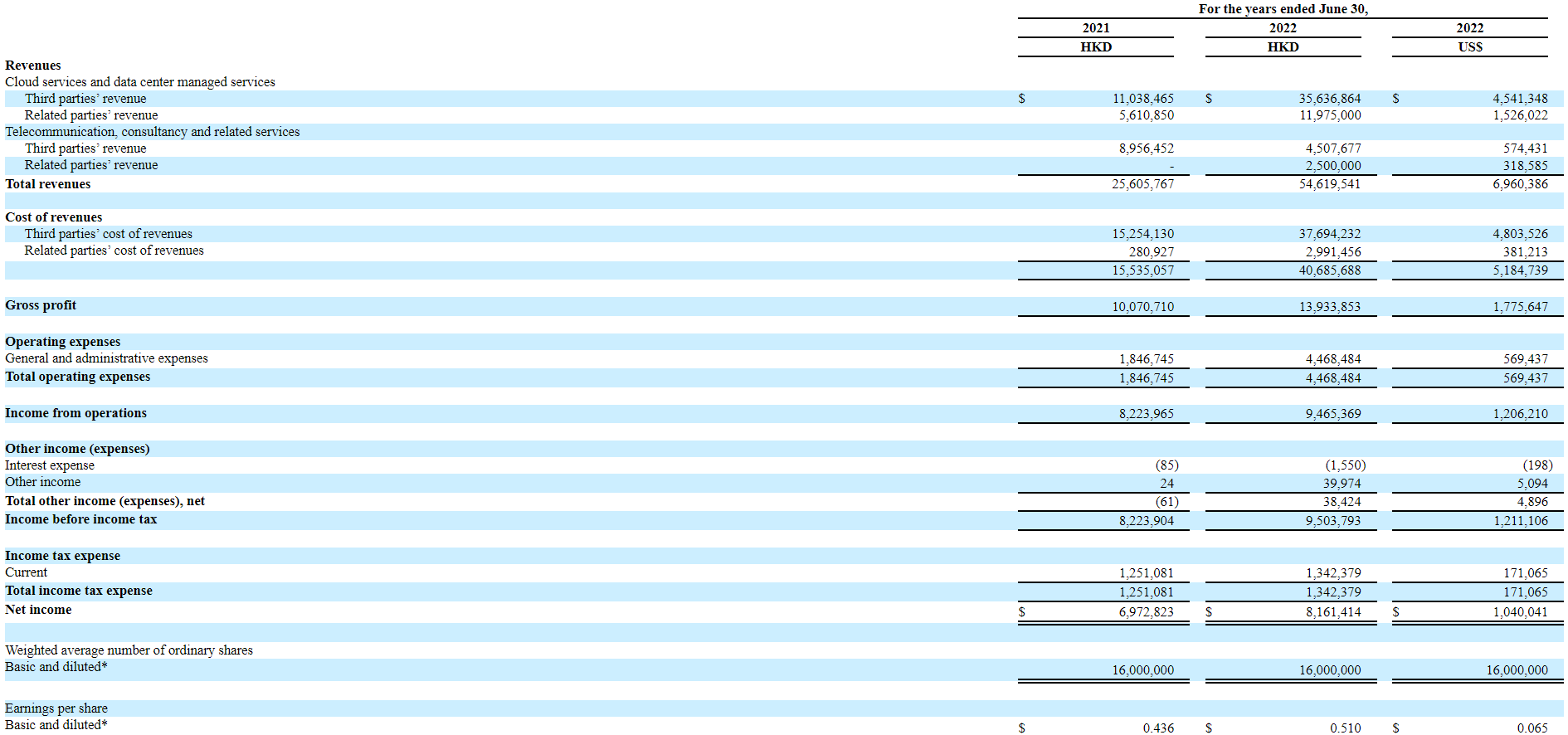Select the 1,040,041 net income value
1568x735 pixels.
[1520, 612]
